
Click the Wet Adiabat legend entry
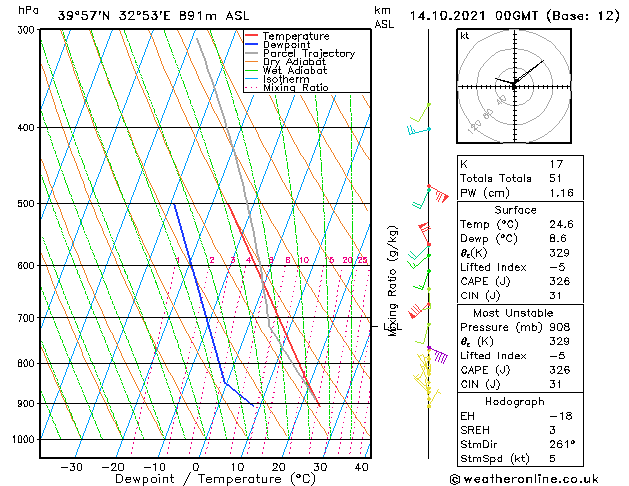(286, 70)
